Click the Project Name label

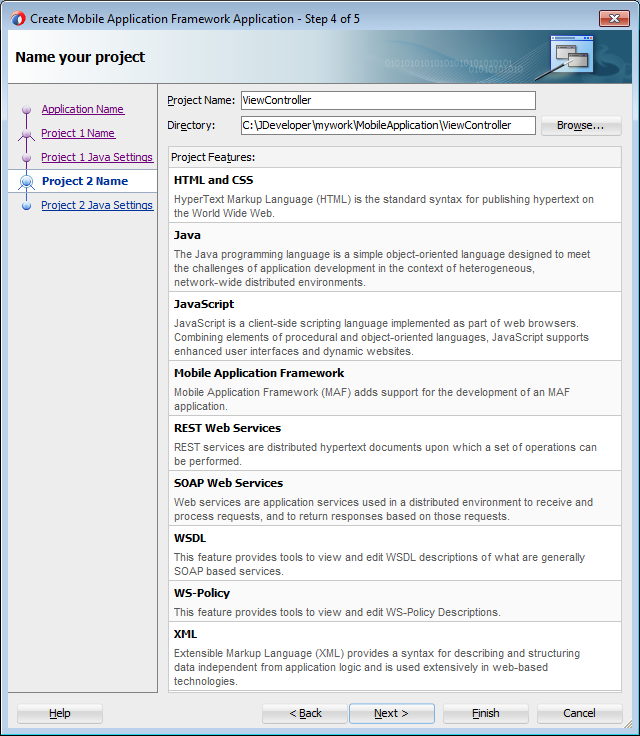[201, 100]
